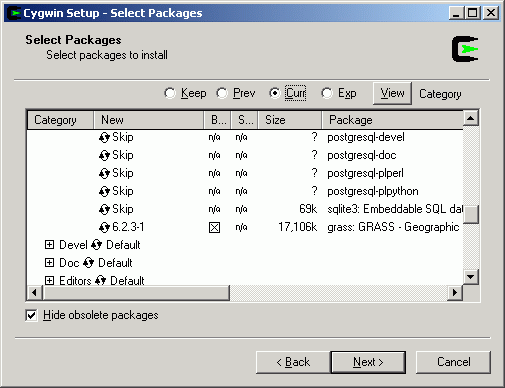The width and height of the screenshot is (505, 388).
Task: Click the S... column header
Action: (x=245, y=120)
